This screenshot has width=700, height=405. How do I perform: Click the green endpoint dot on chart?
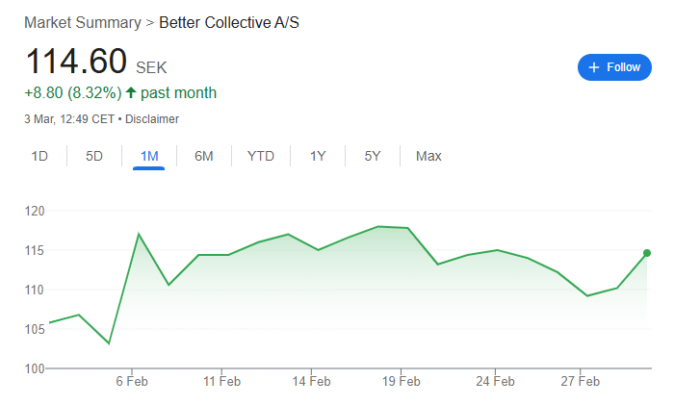click(647, 253)
